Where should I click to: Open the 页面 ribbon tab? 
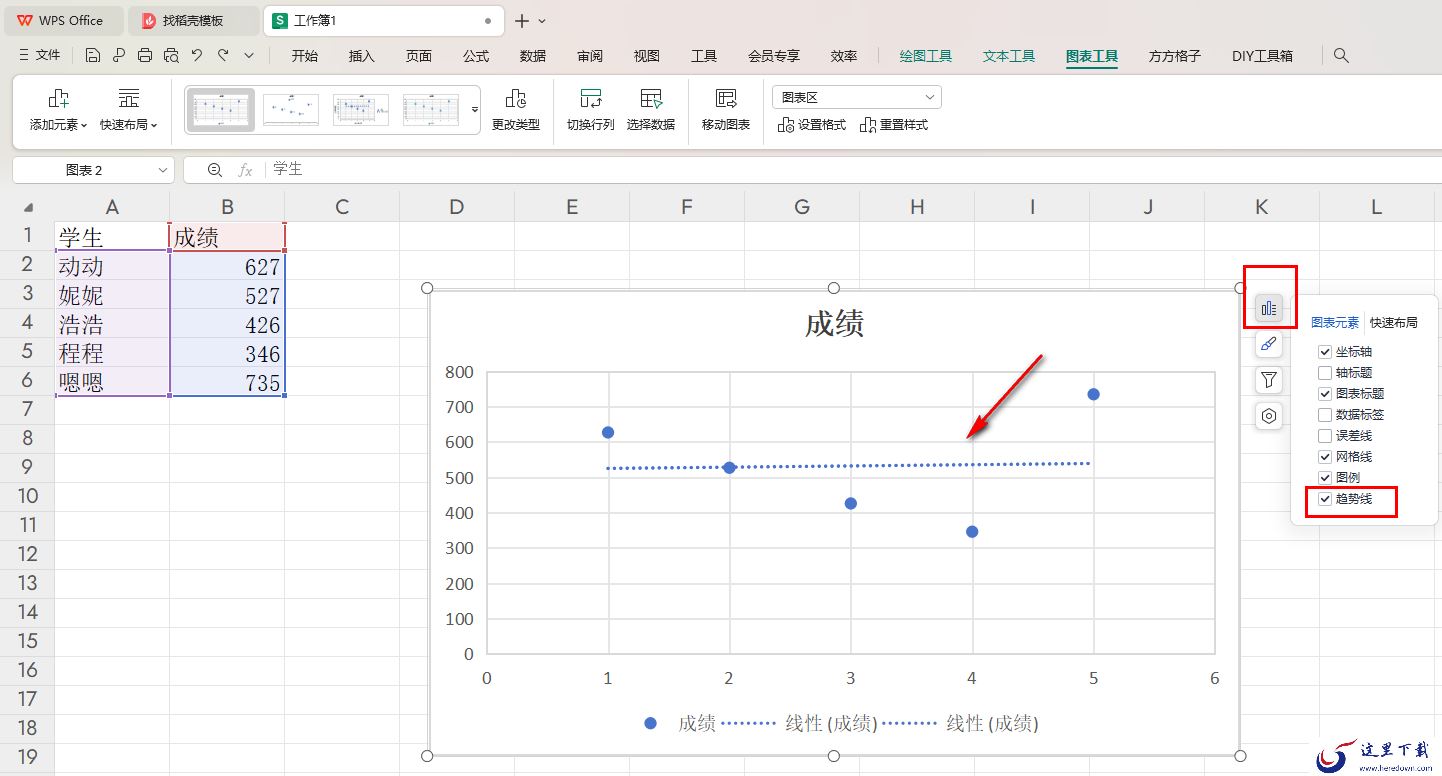click(x=419, y=56)
